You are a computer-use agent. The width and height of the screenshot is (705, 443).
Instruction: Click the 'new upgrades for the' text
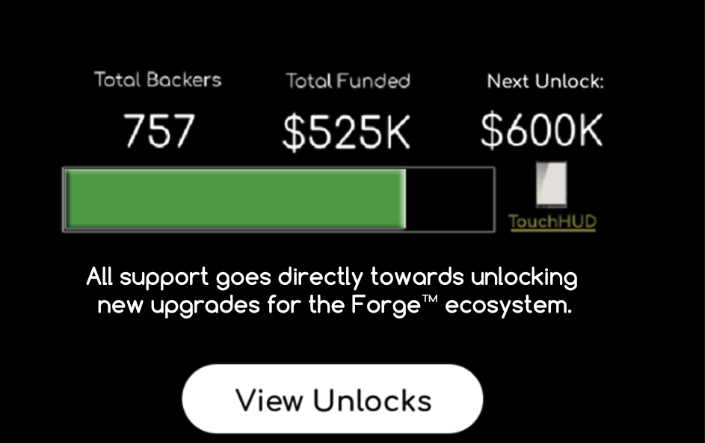pyautogui.click(x=222, y=306)
